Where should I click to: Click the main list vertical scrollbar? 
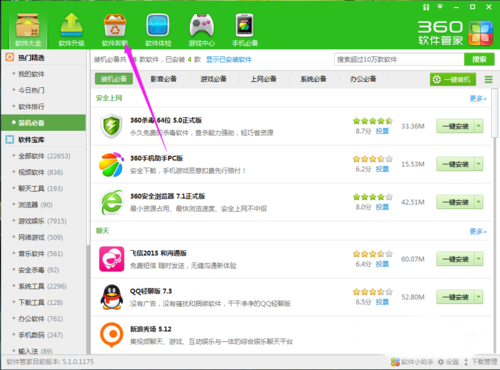[495, 113]
